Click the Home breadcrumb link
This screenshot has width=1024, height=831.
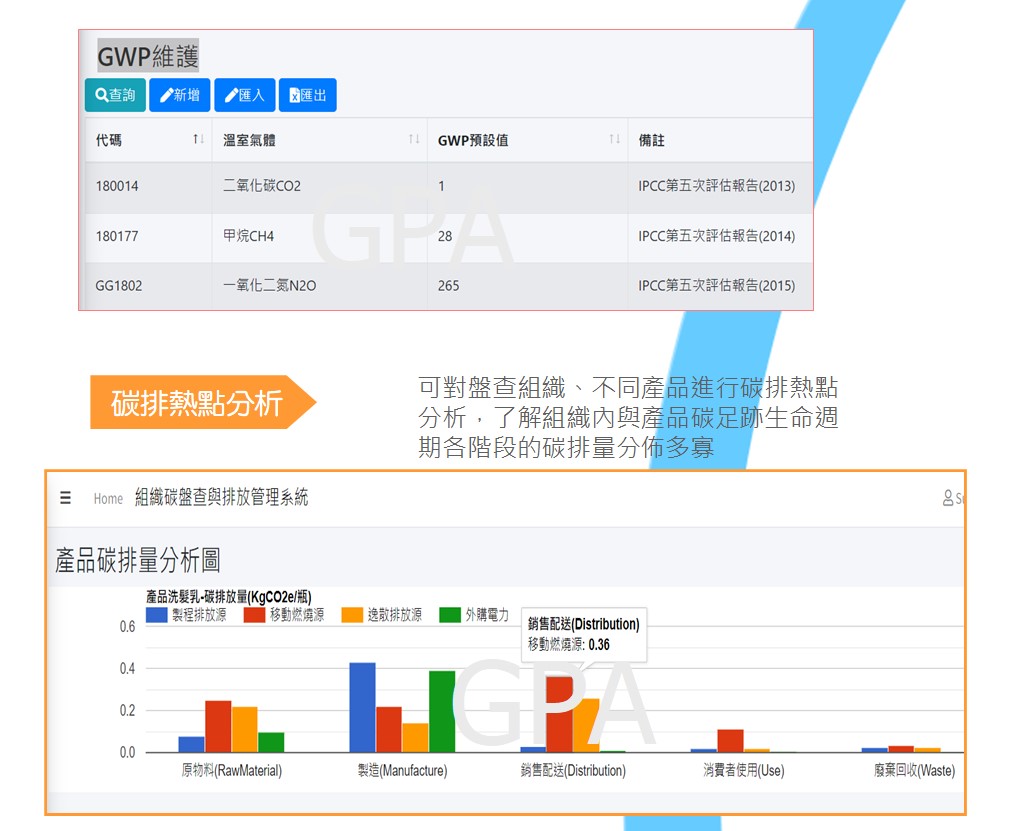point(108,499)
